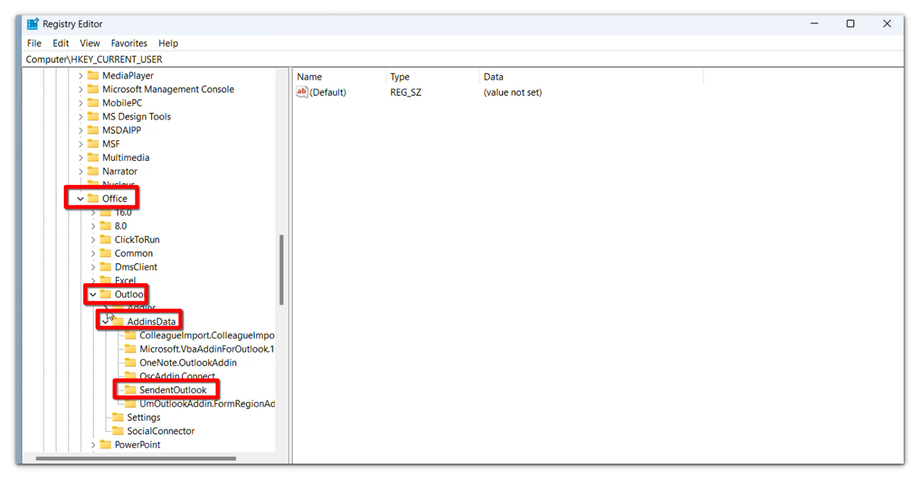Expand the ClickToRun key
This screenshot has width=920, height=481.
tap(93, 240)
